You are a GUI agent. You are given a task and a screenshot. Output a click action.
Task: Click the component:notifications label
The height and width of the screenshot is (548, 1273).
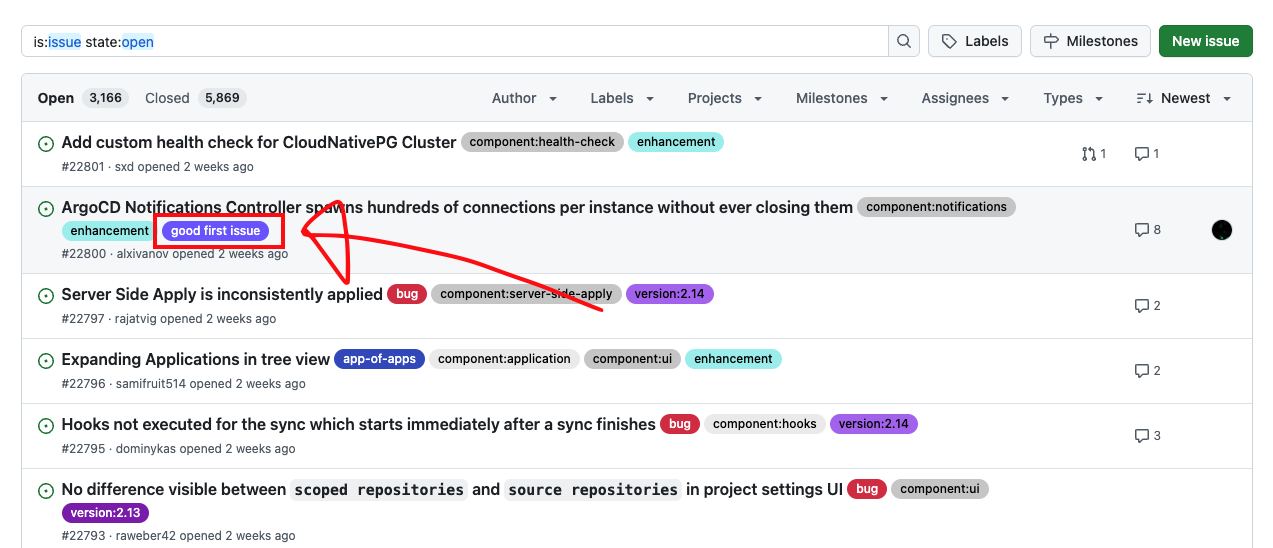click(936, 207)
